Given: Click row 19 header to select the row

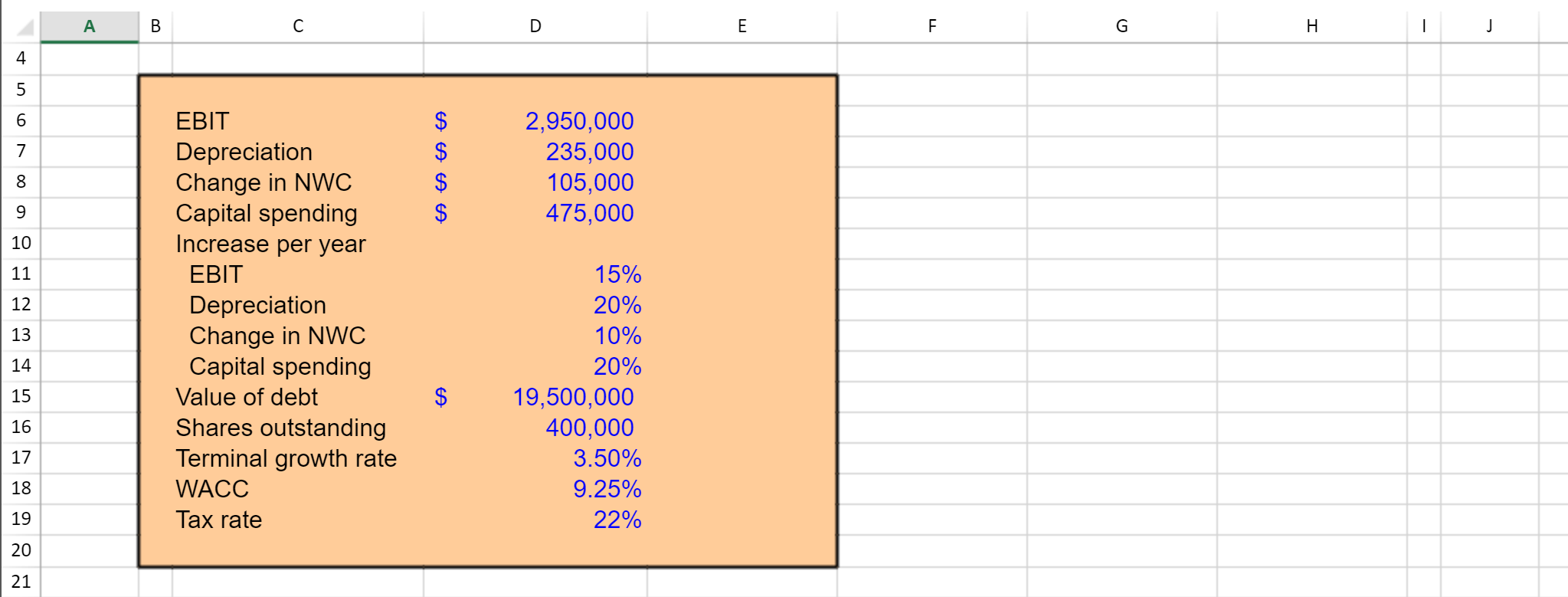Looking at the screenshot, I should (21, 519).
